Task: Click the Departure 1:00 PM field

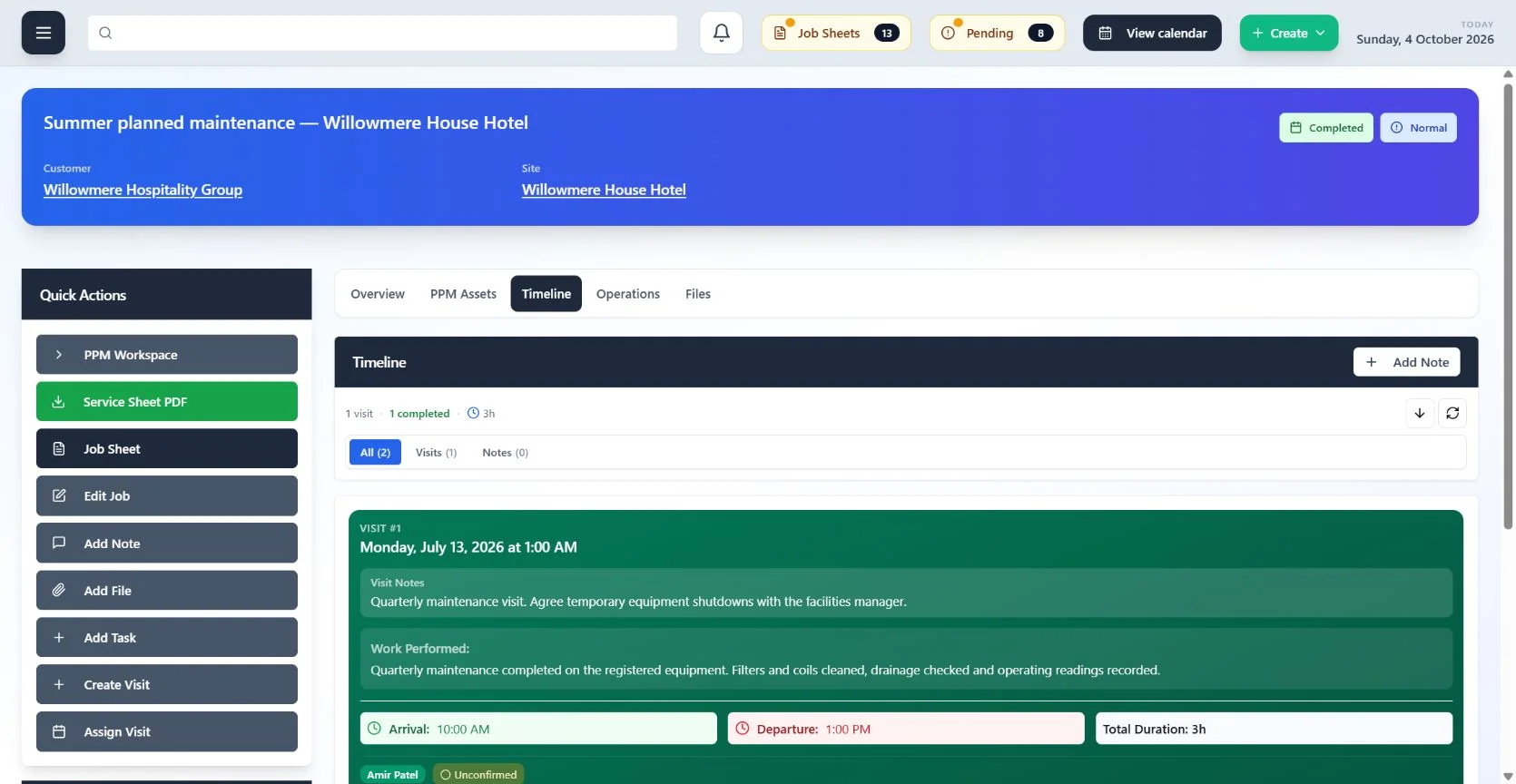Action: (x=906, y=729)
